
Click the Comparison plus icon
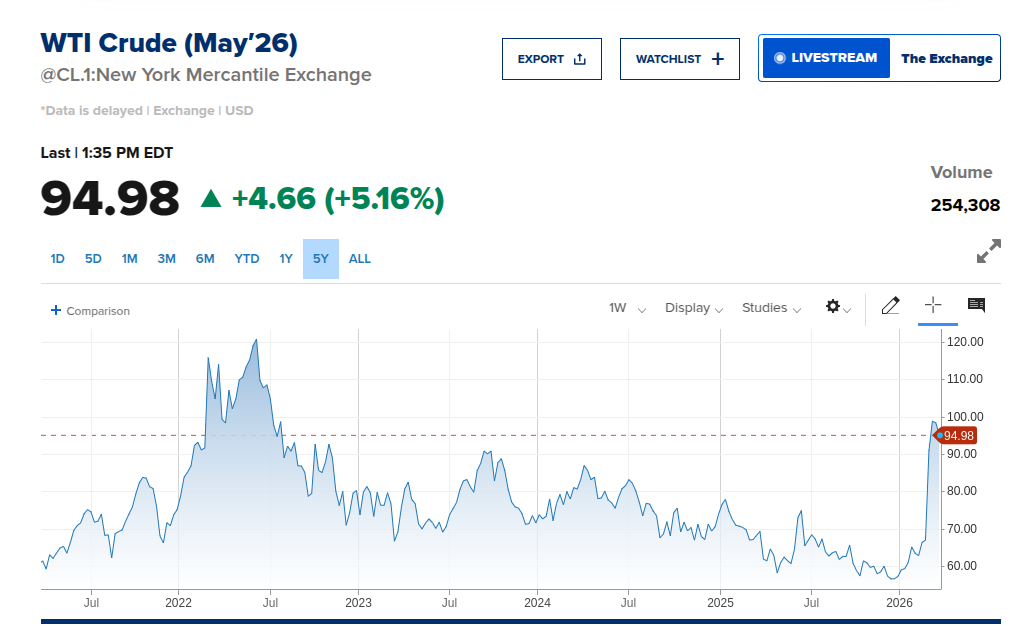(56, 310)
